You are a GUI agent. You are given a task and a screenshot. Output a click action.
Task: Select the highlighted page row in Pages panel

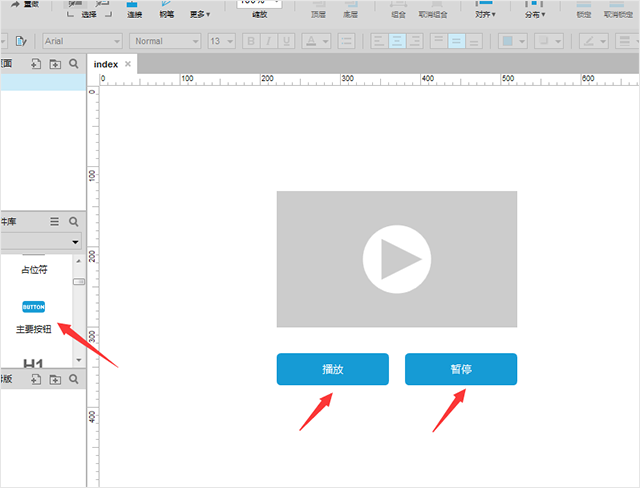coord(43,82)
